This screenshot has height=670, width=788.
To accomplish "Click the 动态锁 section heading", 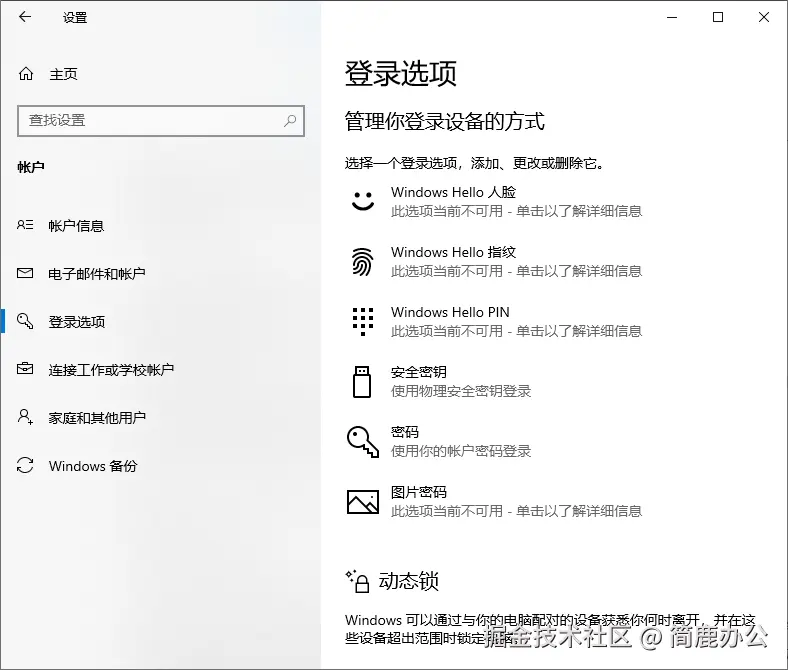I will [409, 581].
